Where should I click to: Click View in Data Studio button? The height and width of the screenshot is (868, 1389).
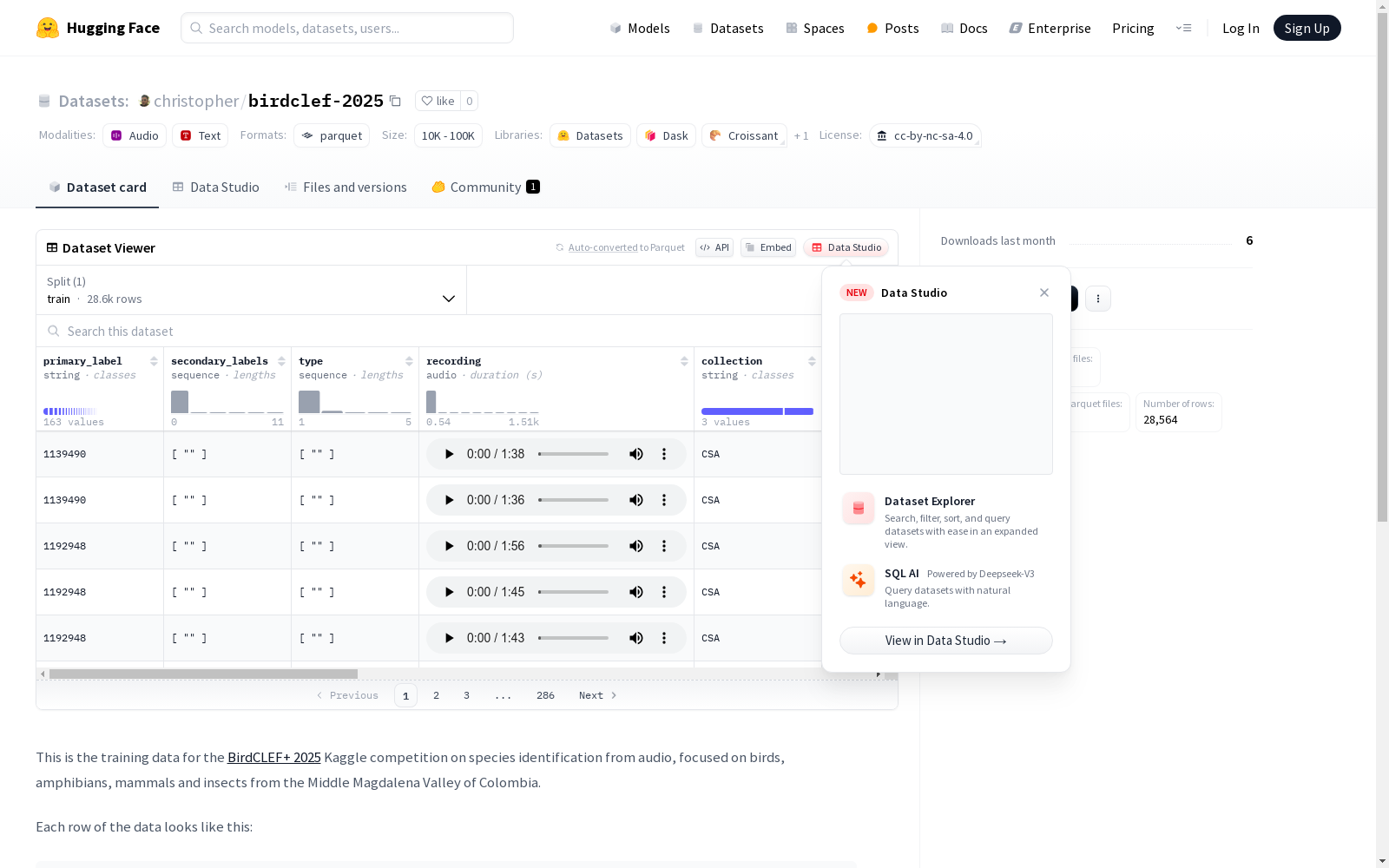coord(946,641)
